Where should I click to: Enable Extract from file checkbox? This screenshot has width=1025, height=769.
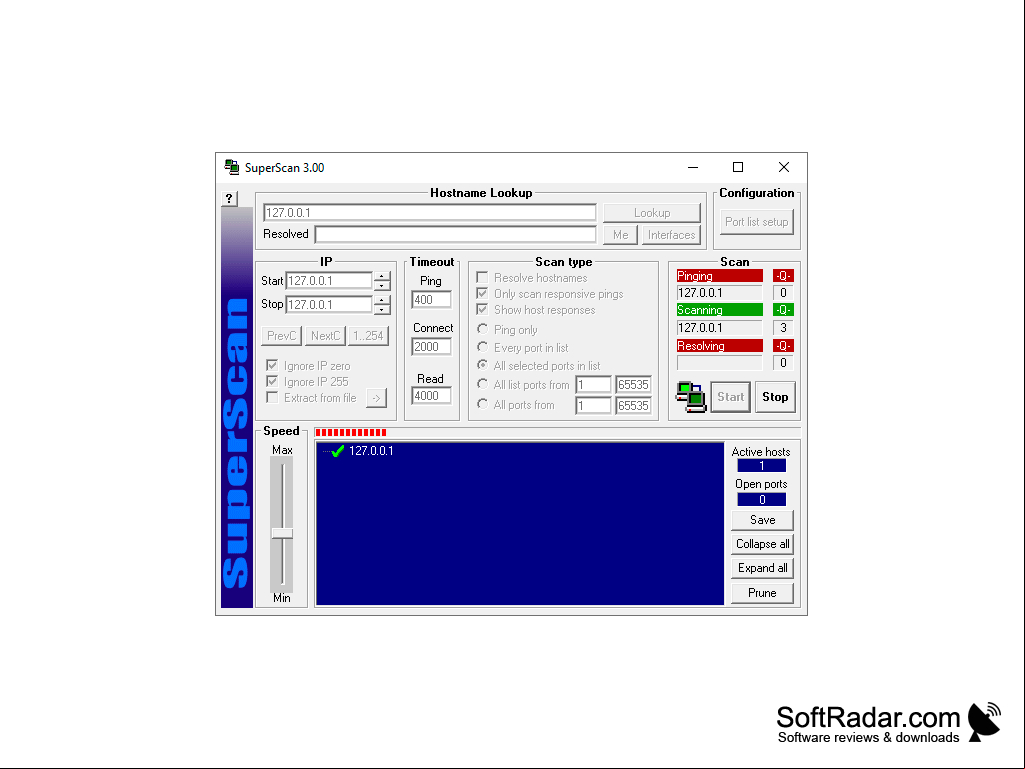[272, 398]
